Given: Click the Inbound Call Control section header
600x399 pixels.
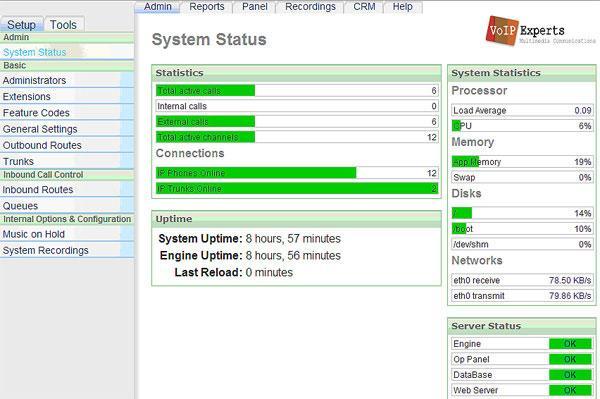Looking at the screenshot, I should pos(67,175).
